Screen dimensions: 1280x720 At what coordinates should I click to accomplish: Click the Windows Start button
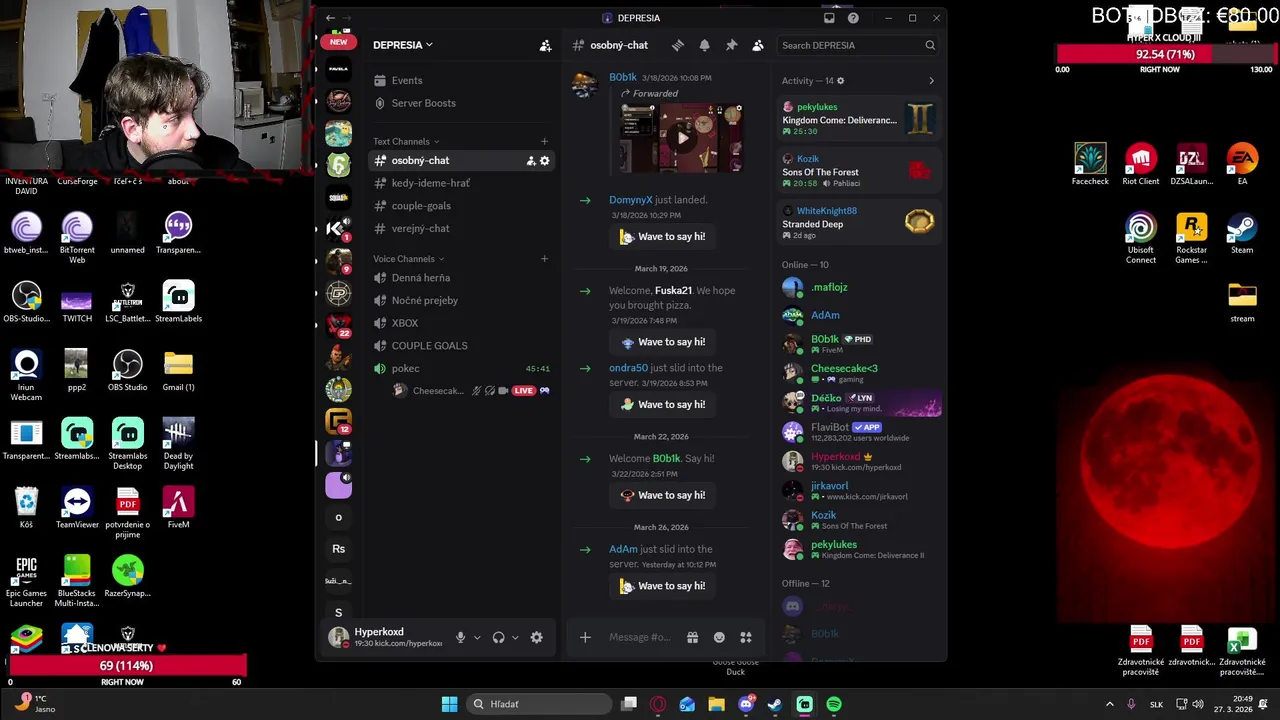449,704
